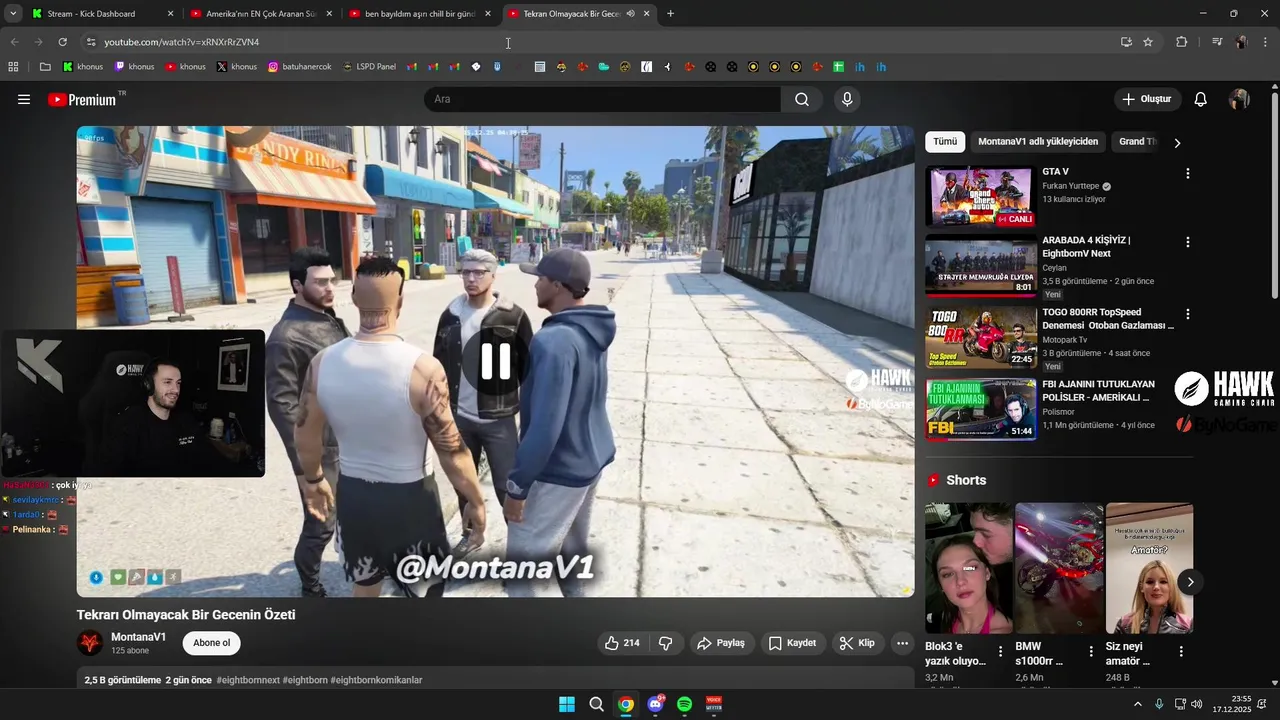Viewport: 1280px width, 720px height.
Task: Switch to Amerika'nın EN Çok Aranan tab
Action: tap(260, 14)
